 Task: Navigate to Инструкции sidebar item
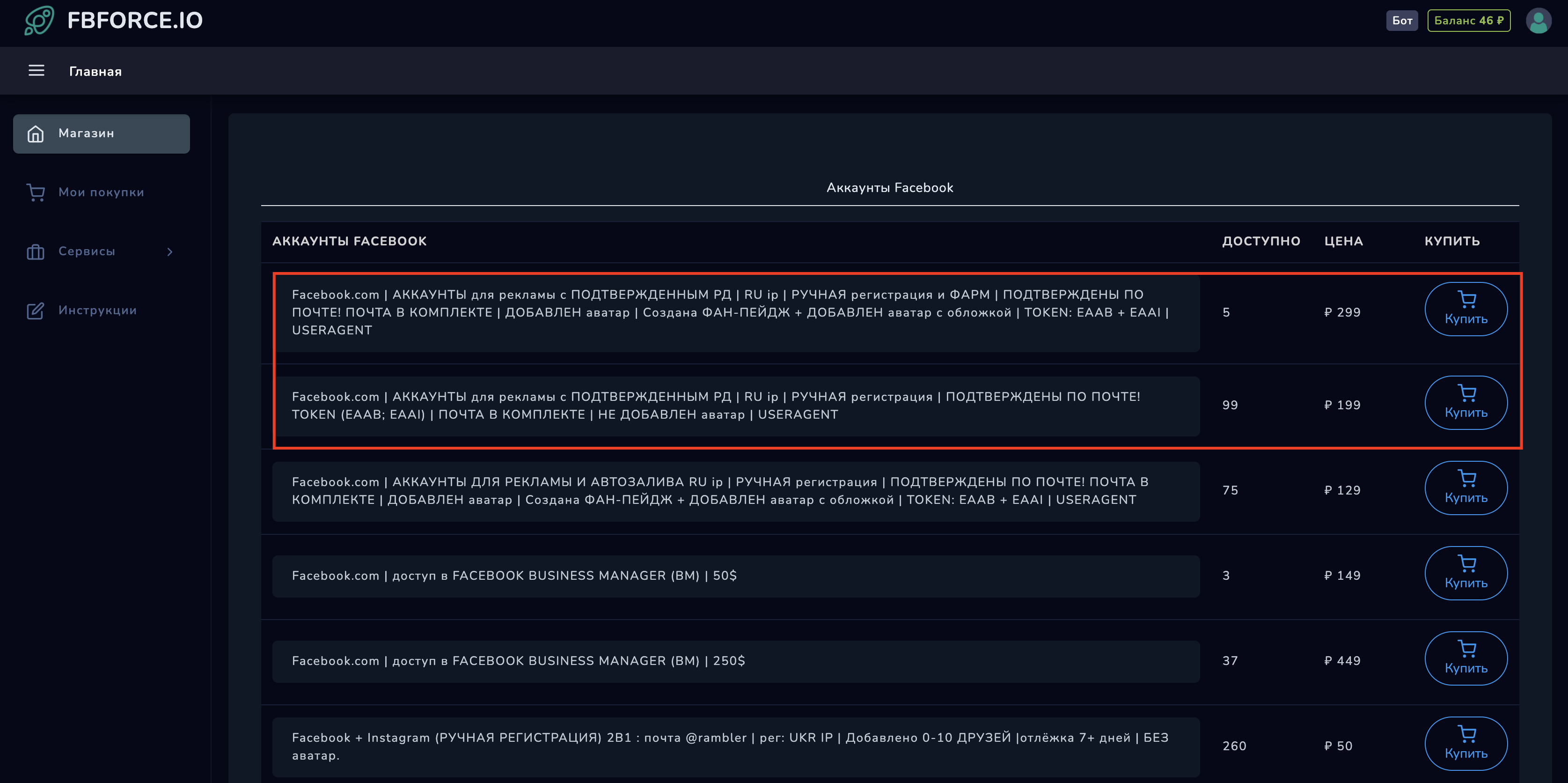99,310
